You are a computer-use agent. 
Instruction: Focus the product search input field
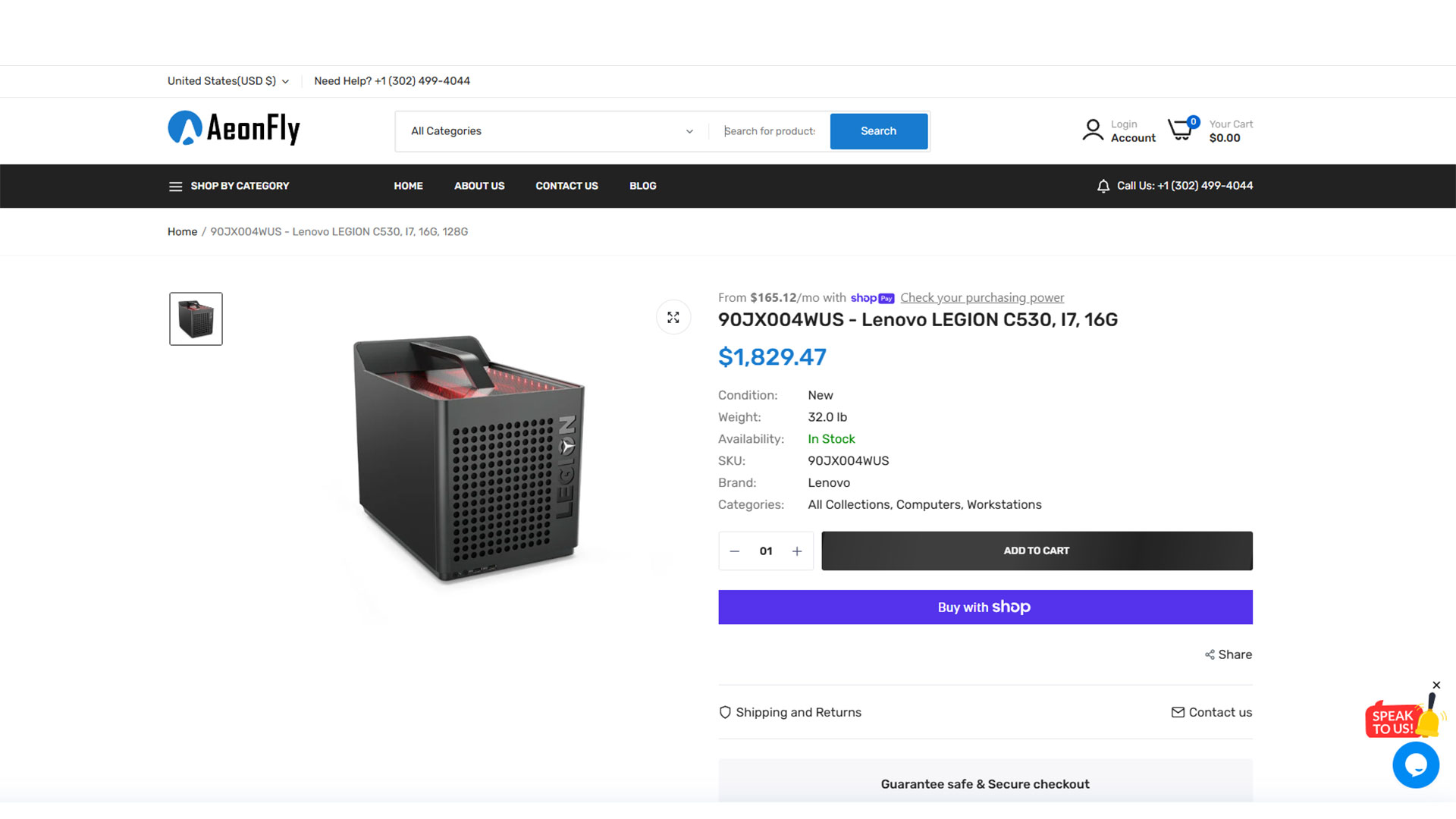(x=769, y=131)
